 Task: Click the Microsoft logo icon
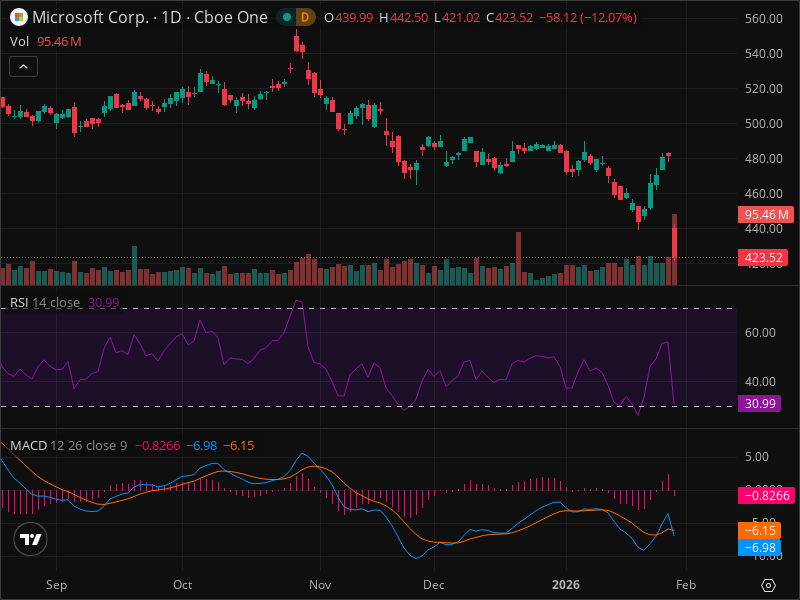pyautogui.click(x=19, y=17)
